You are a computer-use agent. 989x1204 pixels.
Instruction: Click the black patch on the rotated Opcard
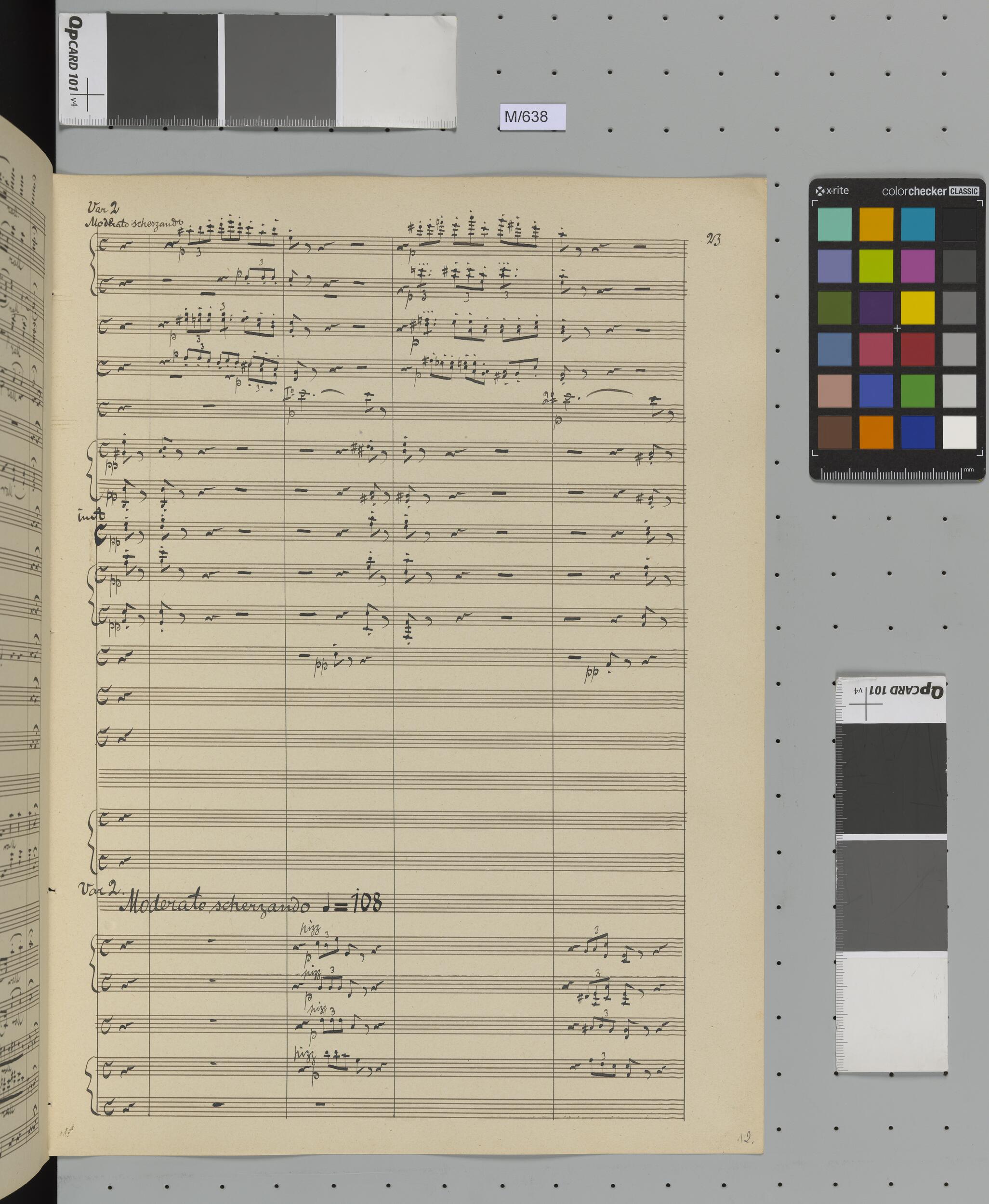[891, 779]
